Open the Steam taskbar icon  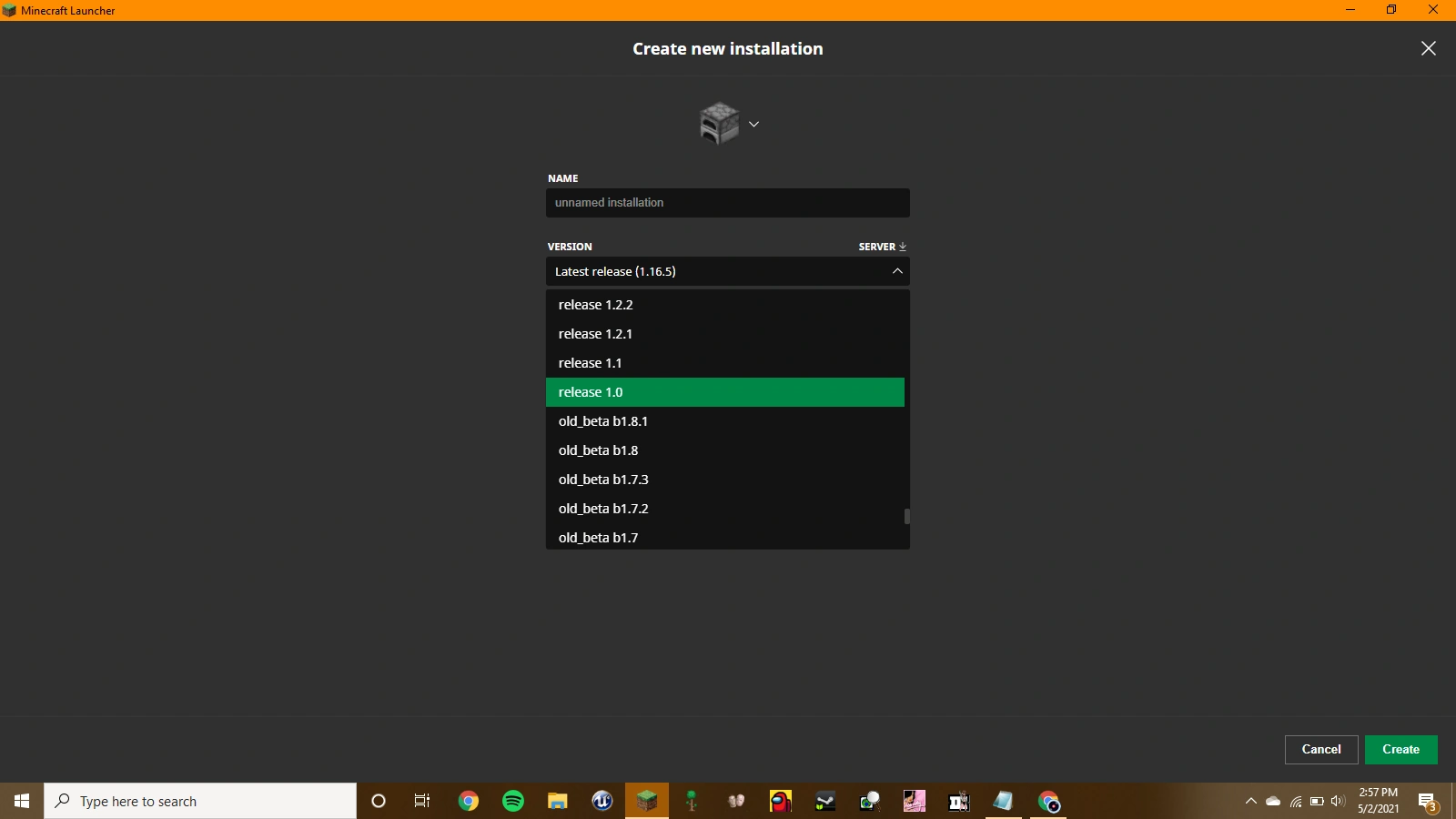[x=825, y=801]
